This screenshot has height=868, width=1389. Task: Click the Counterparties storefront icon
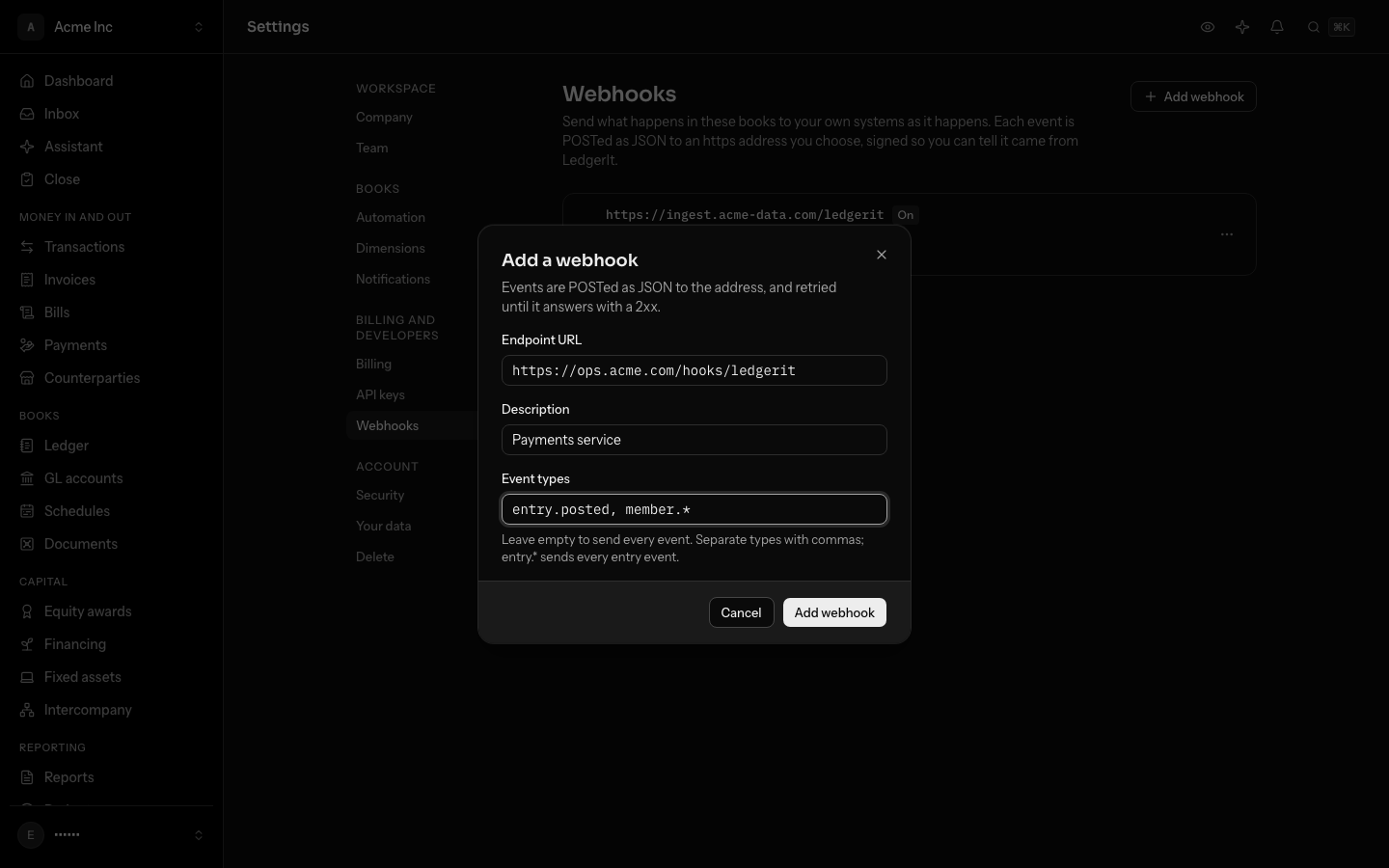(27, 378)
